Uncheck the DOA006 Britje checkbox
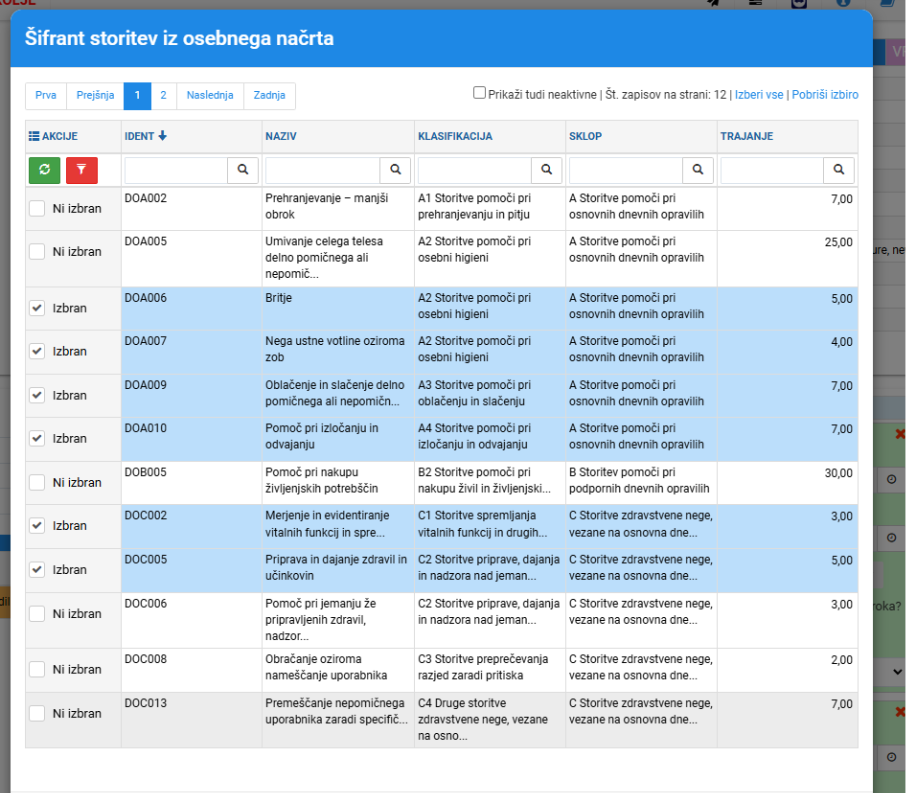This screenshot has width=906, height=793. click(37, 308)
